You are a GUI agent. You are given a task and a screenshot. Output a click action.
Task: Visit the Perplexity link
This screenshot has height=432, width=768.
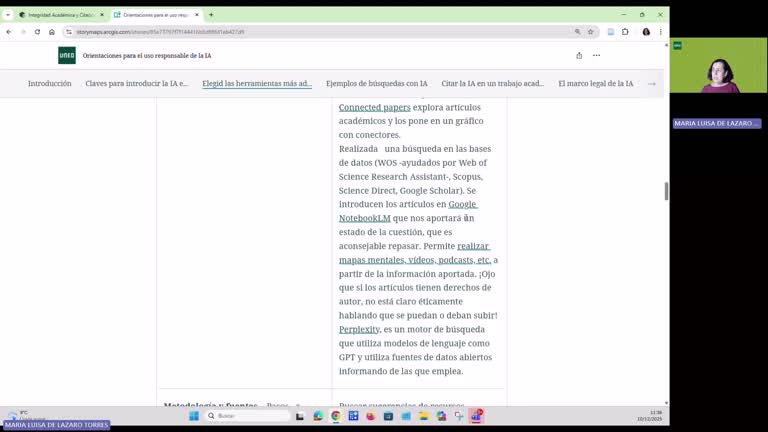coord(359,330)
